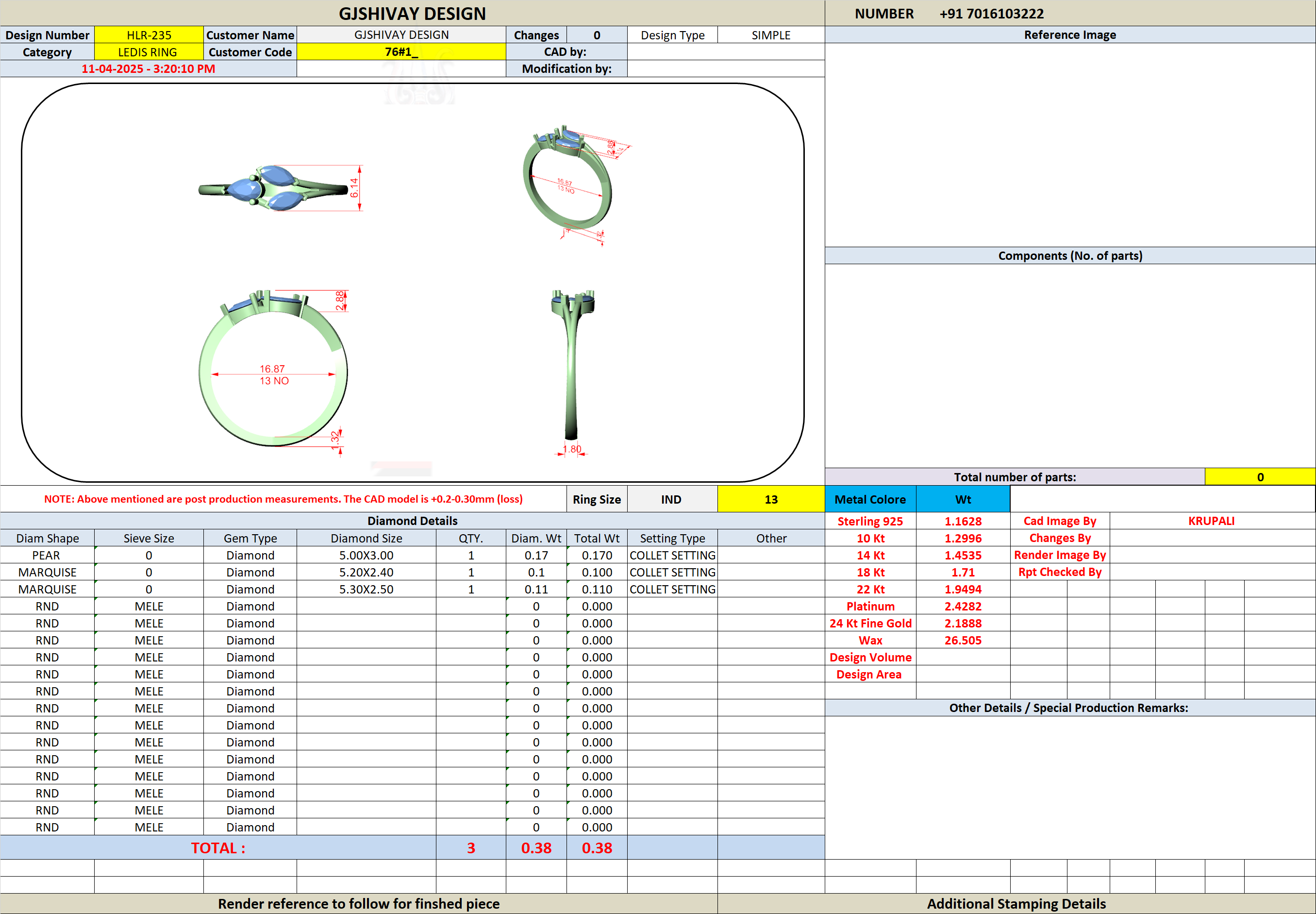Click the TOTAL quantity value 3
The height and width of the screenshot is (914, 1316).
471,847
